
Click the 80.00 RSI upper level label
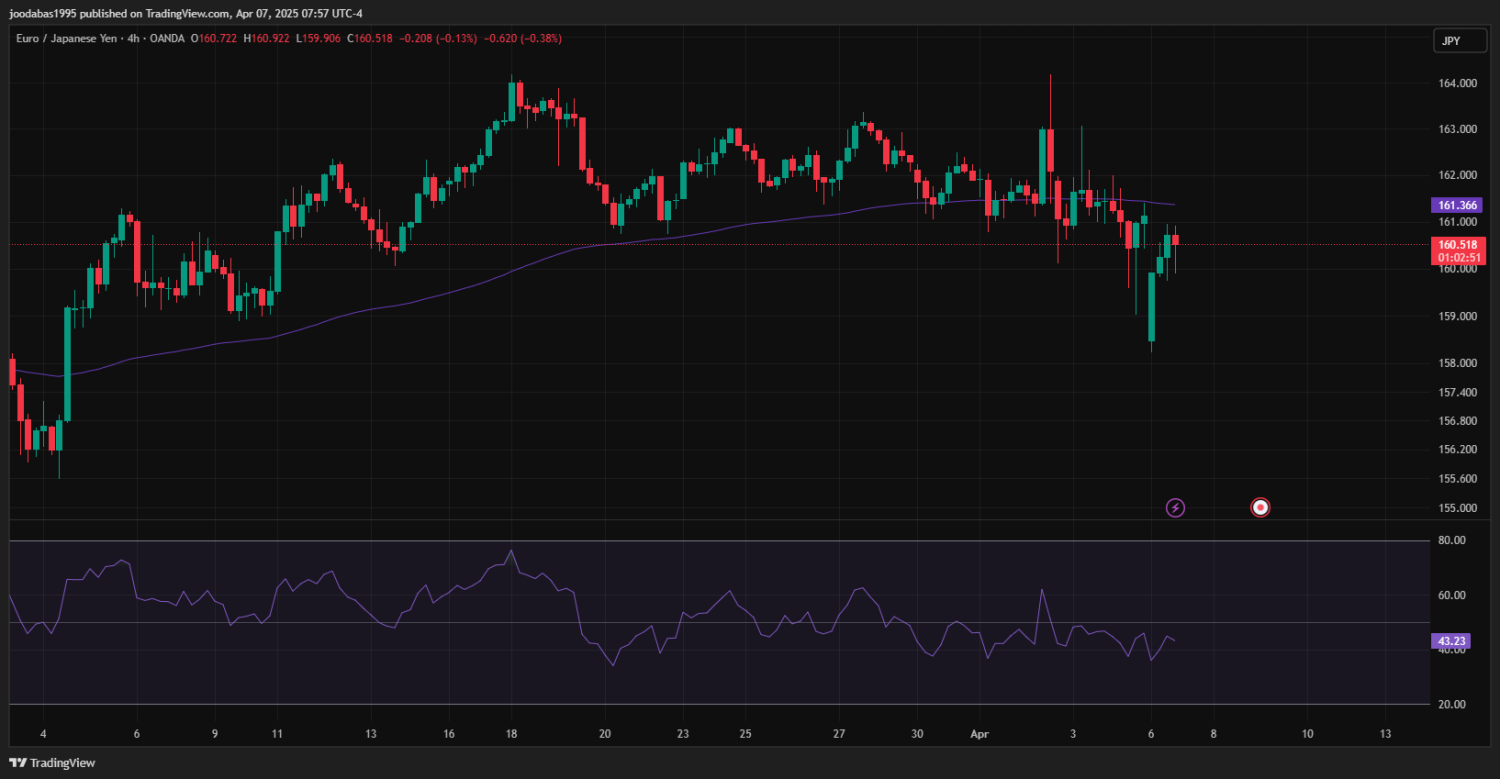[1451, 540]
